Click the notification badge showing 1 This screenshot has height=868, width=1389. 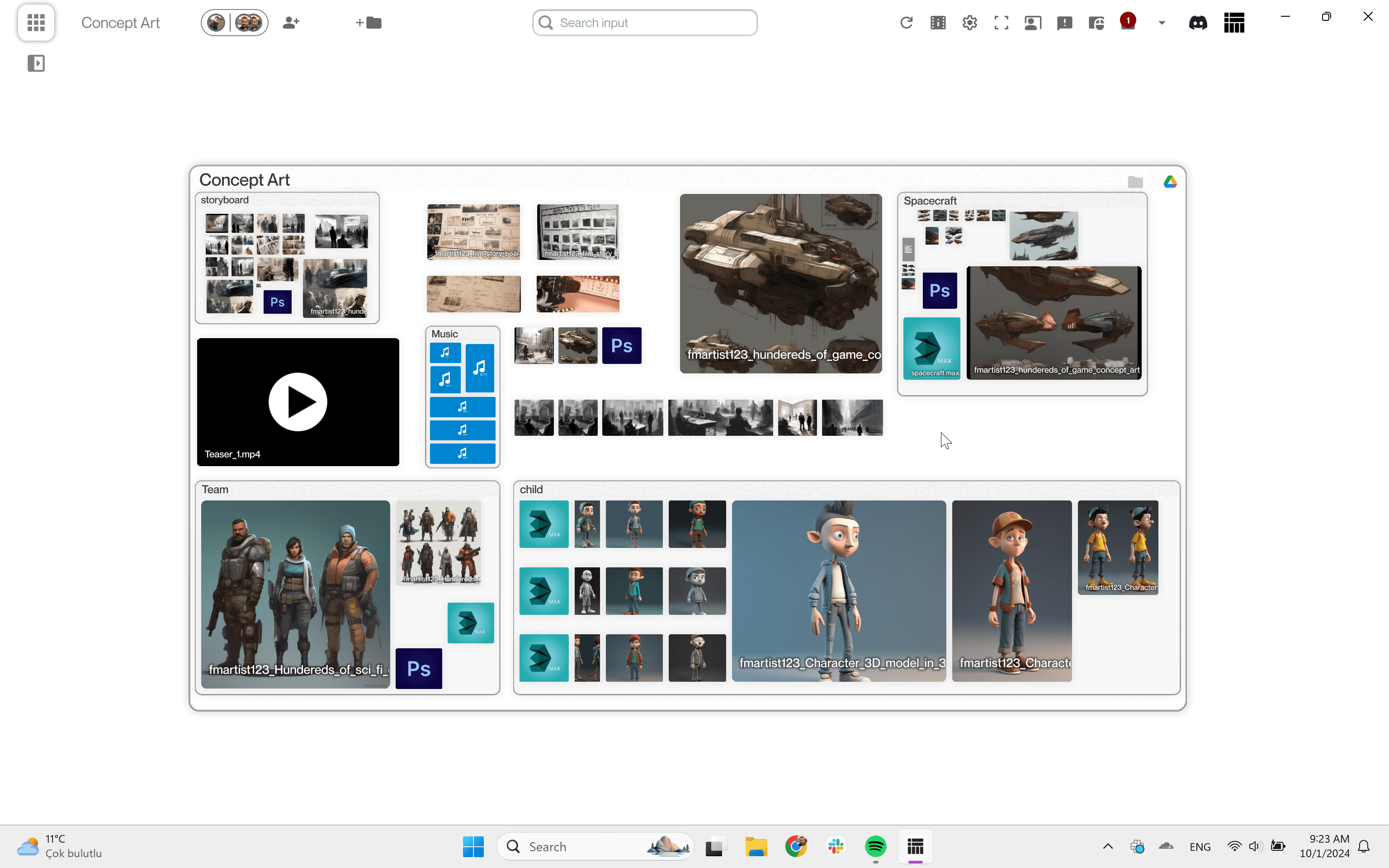[1128, 20]
